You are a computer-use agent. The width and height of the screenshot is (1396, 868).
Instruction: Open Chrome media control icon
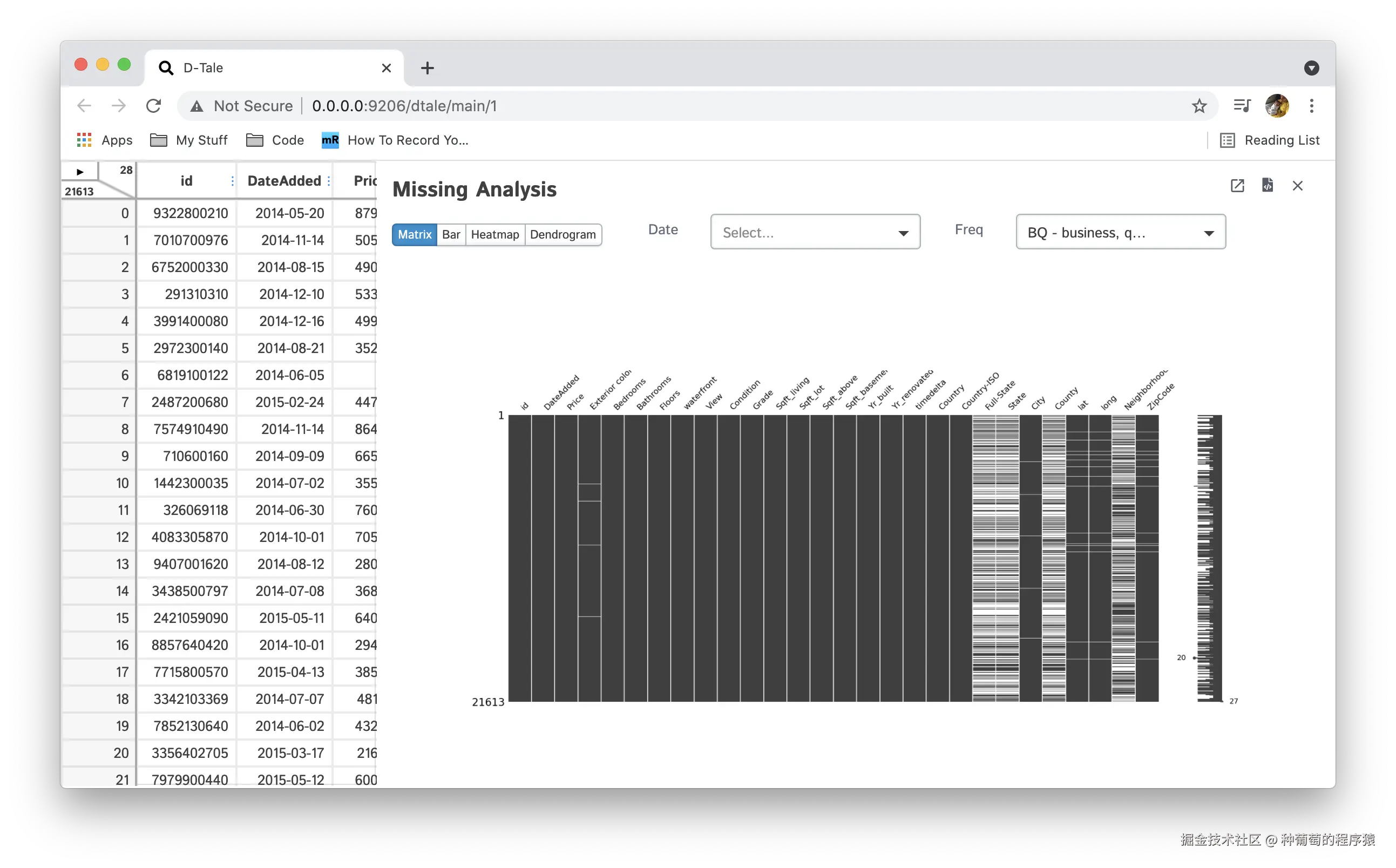[1242, 106]
